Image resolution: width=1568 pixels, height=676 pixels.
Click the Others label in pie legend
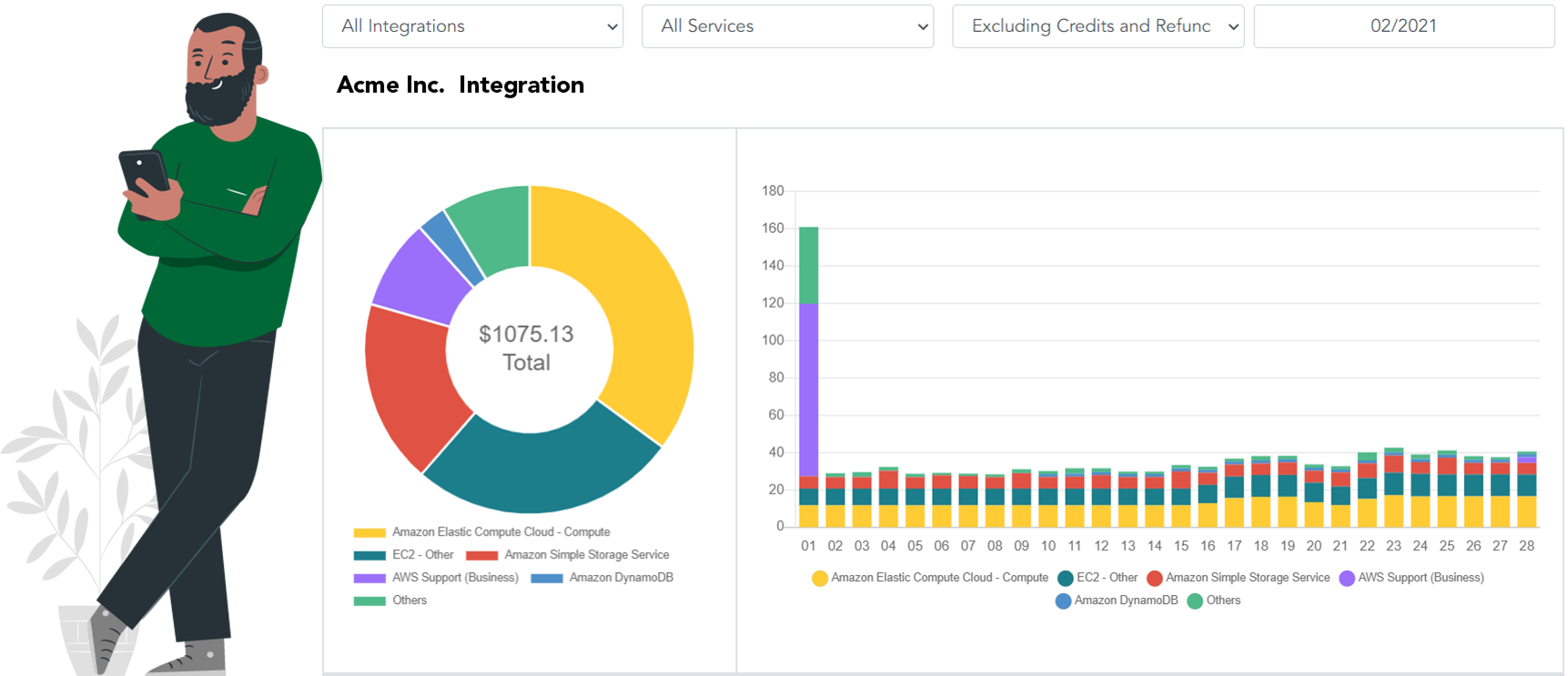click(x=410, y=600)
